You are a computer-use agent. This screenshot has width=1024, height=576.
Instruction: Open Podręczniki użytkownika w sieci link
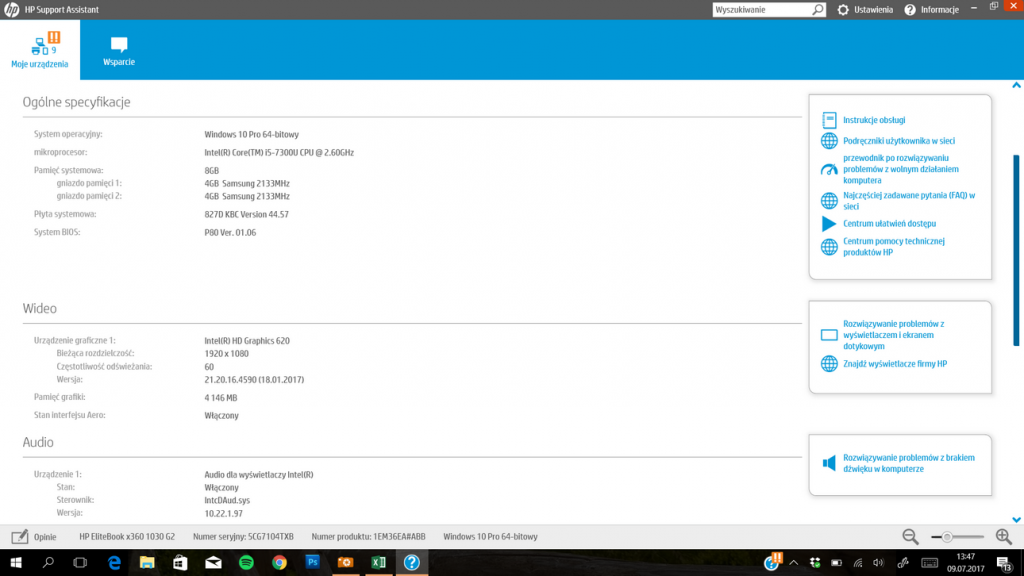pyautogui.click(x=898, y=141)
